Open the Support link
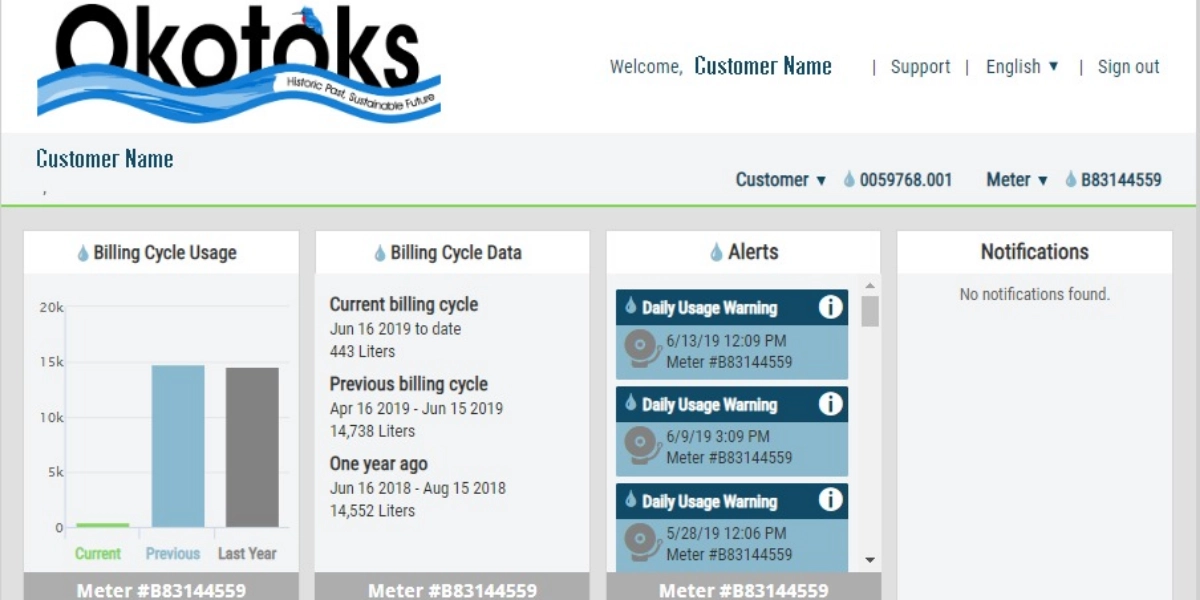The height and width of the screenshot is (600, 1200). 920,67
